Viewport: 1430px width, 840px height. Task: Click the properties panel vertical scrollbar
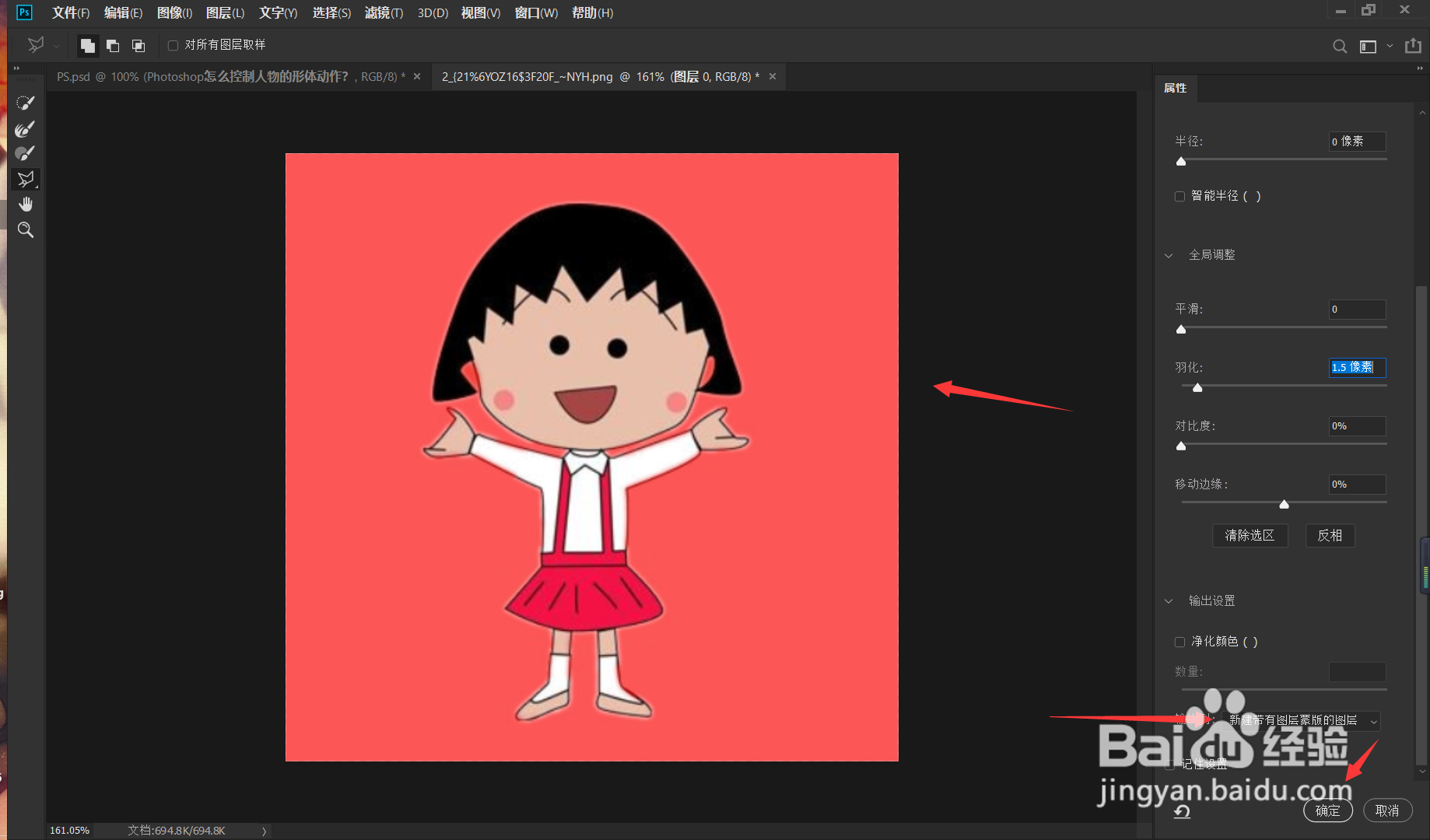(1421, 524)
